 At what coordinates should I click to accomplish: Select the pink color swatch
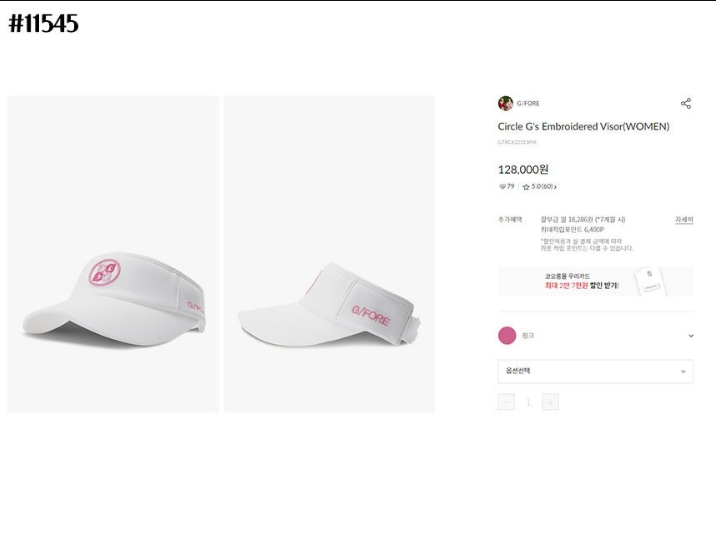(507, 336)
